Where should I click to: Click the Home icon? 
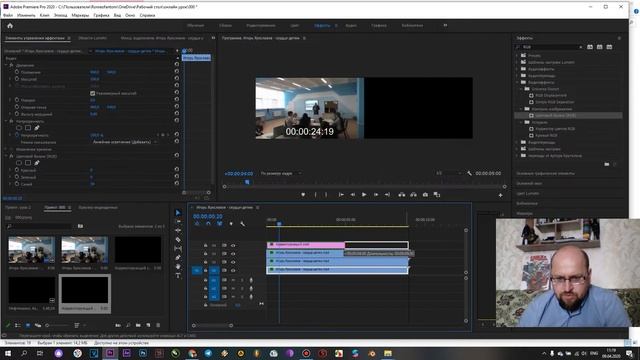(10, 26)
